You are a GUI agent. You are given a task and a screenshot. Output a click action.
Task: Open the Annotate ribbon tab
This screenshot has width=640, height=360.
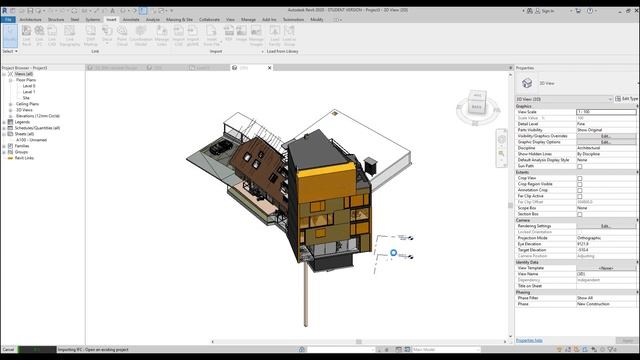[131, 20]
